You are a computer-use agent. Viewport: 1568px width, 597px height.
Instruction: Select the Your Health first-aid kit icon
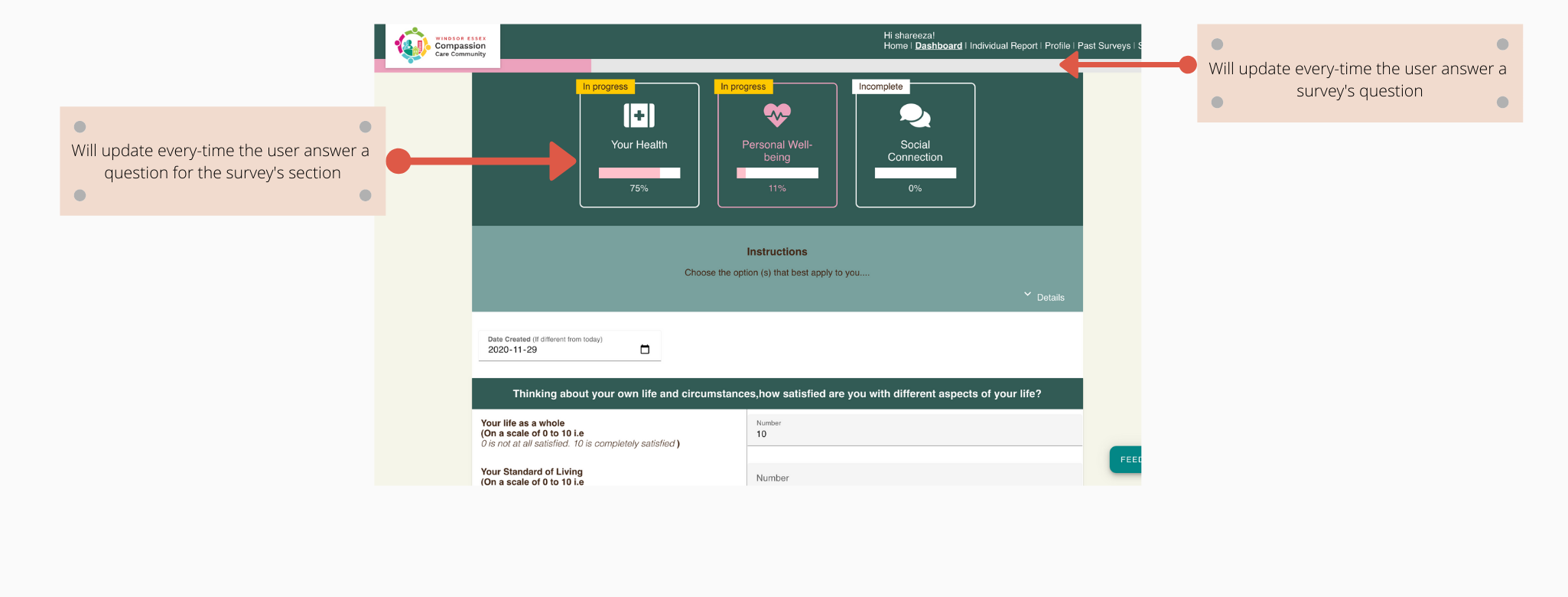point(639,116)
